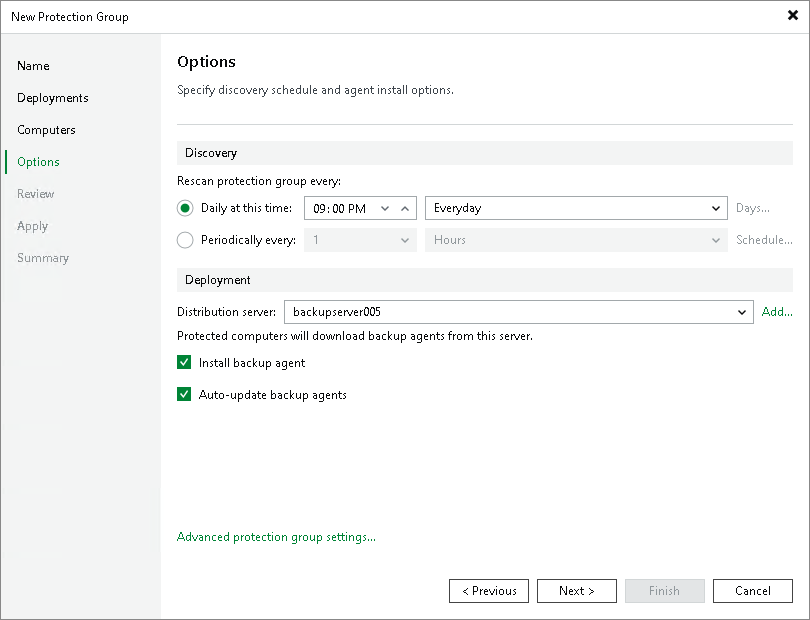This screenshot has width=810, height=620.
Task: Open the Distribution server dropdown
Action: [x=519, y=312]
